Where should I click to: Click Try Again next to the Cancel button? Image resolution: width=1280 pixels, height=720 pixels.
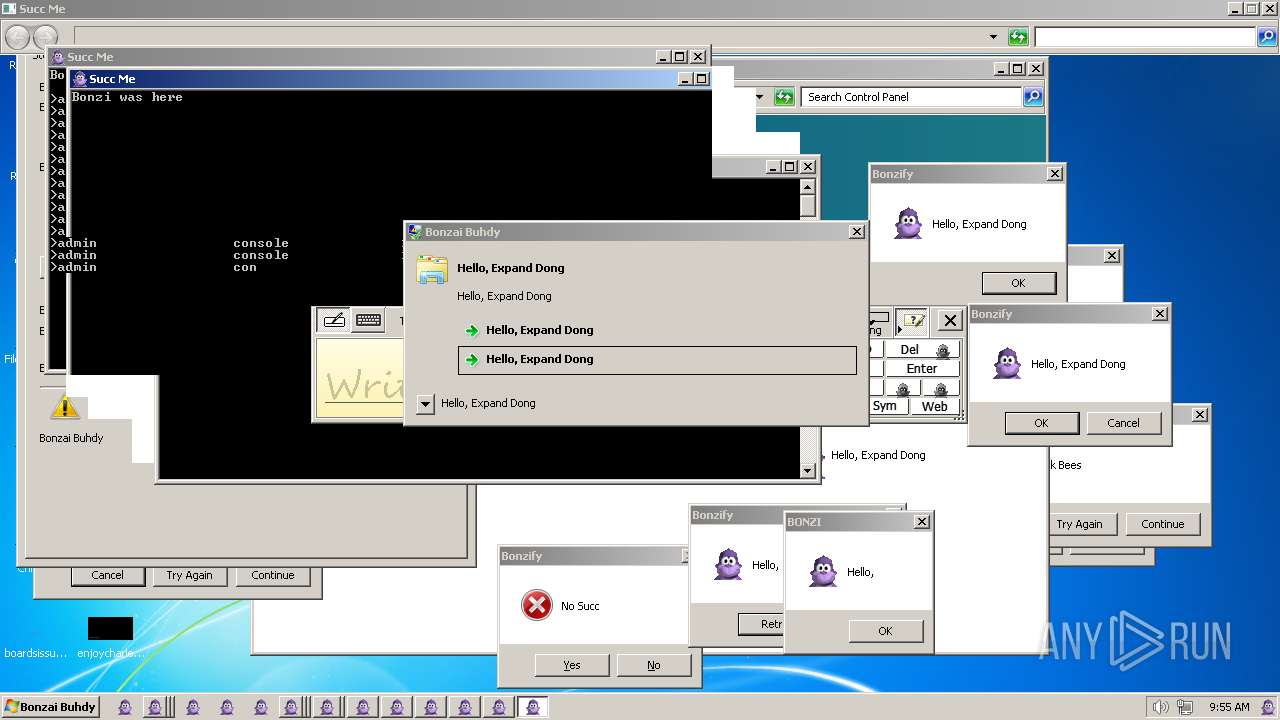189,575
